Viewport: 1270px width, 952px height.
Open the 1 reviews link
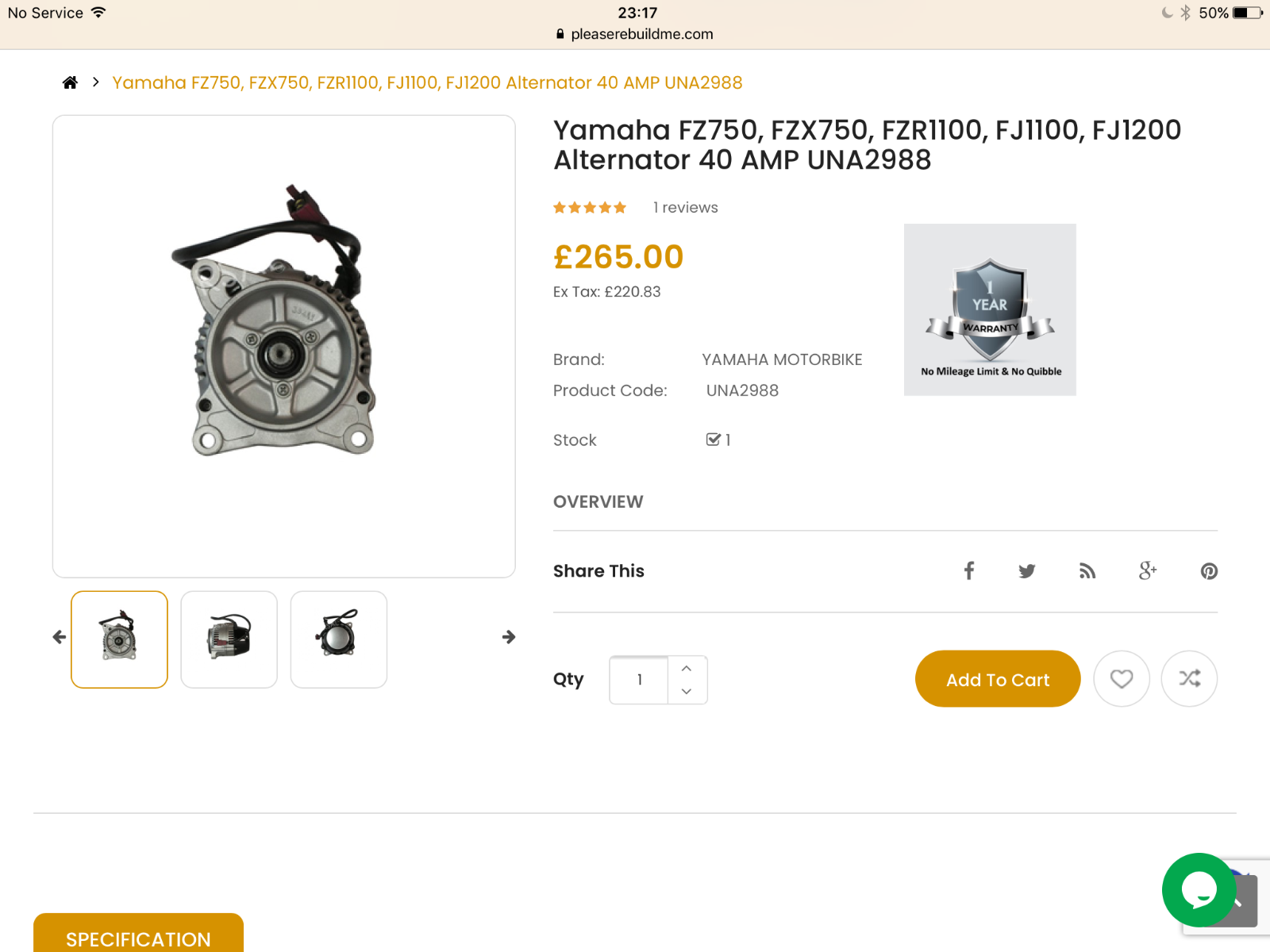point(685,208)
